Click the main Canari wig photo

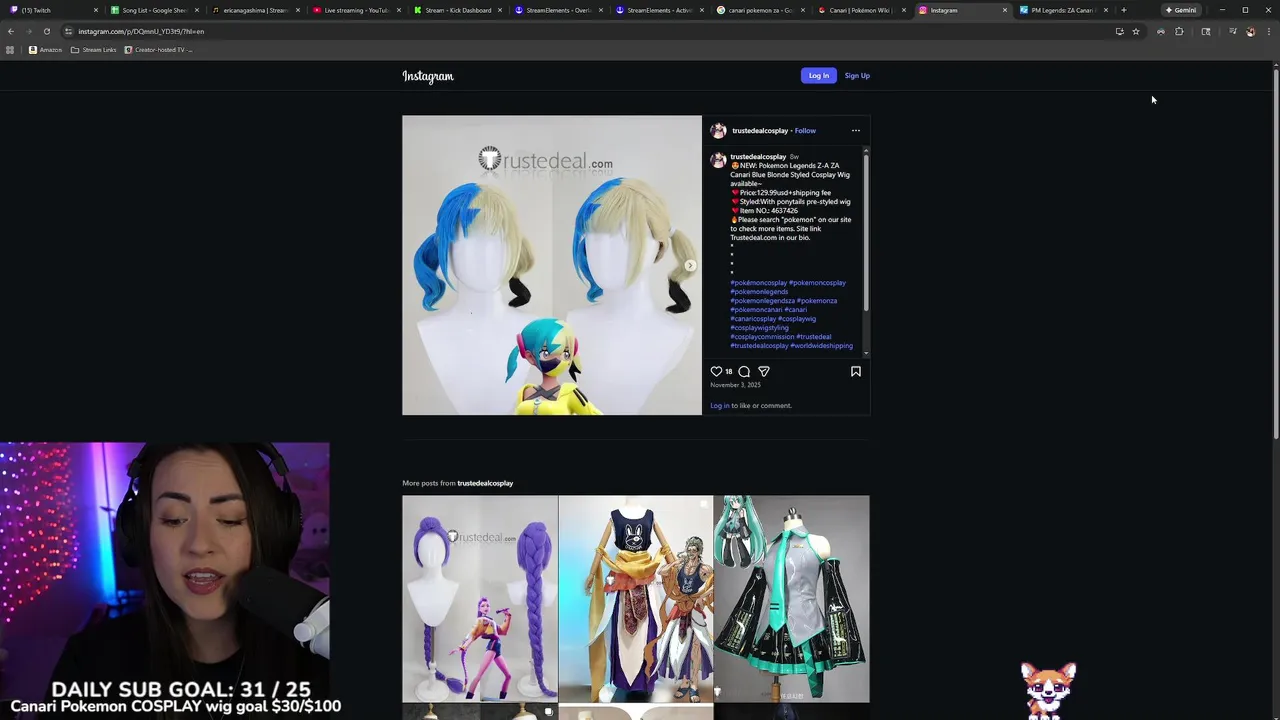coord(552,265)
